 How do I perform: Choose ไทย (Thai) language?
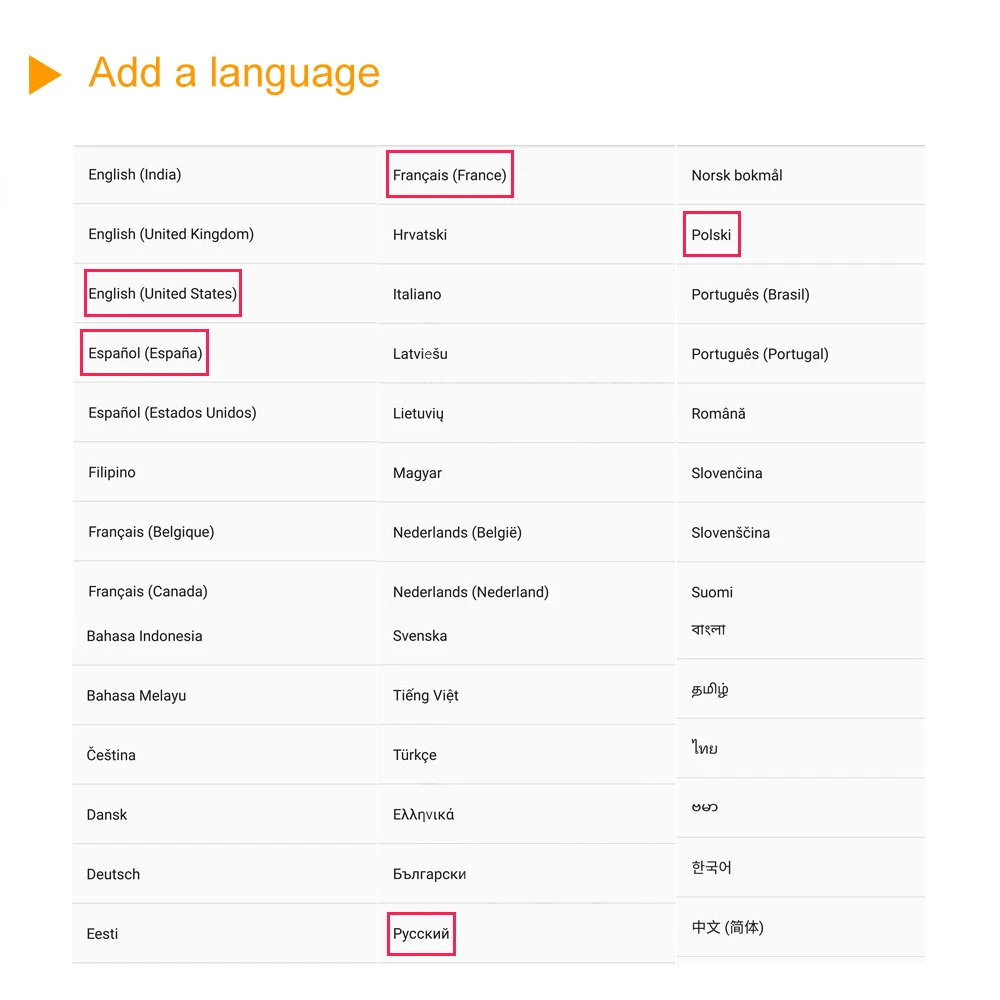point(705,747)
